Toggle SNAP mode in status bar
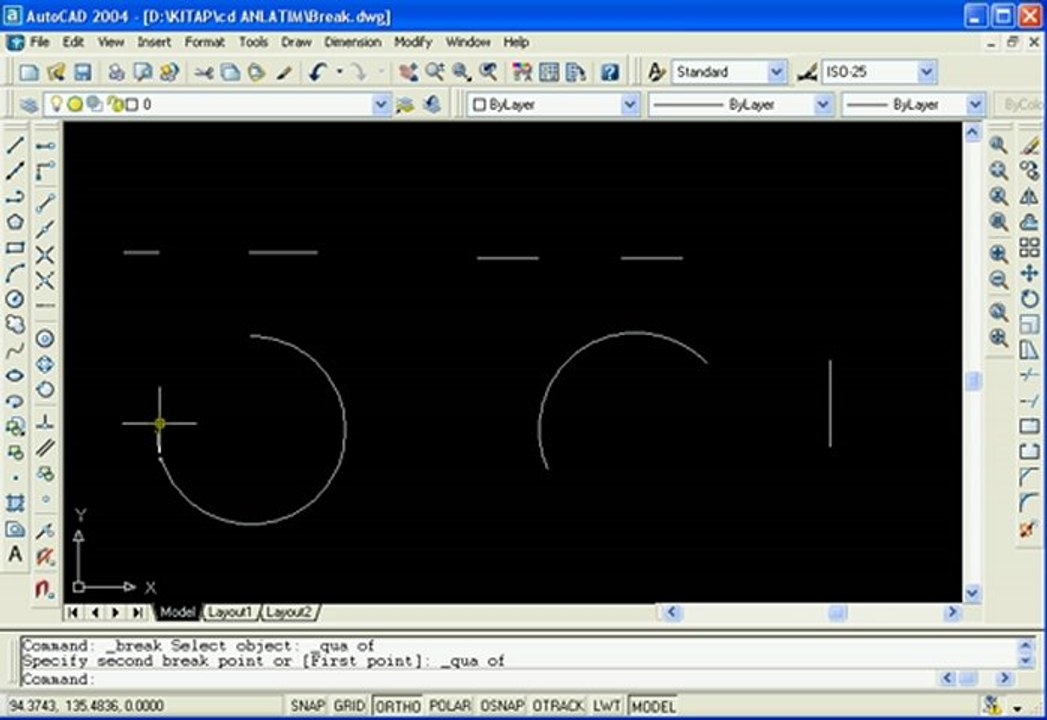Viewport: 1047px width, 720px height. pos(306,706)
